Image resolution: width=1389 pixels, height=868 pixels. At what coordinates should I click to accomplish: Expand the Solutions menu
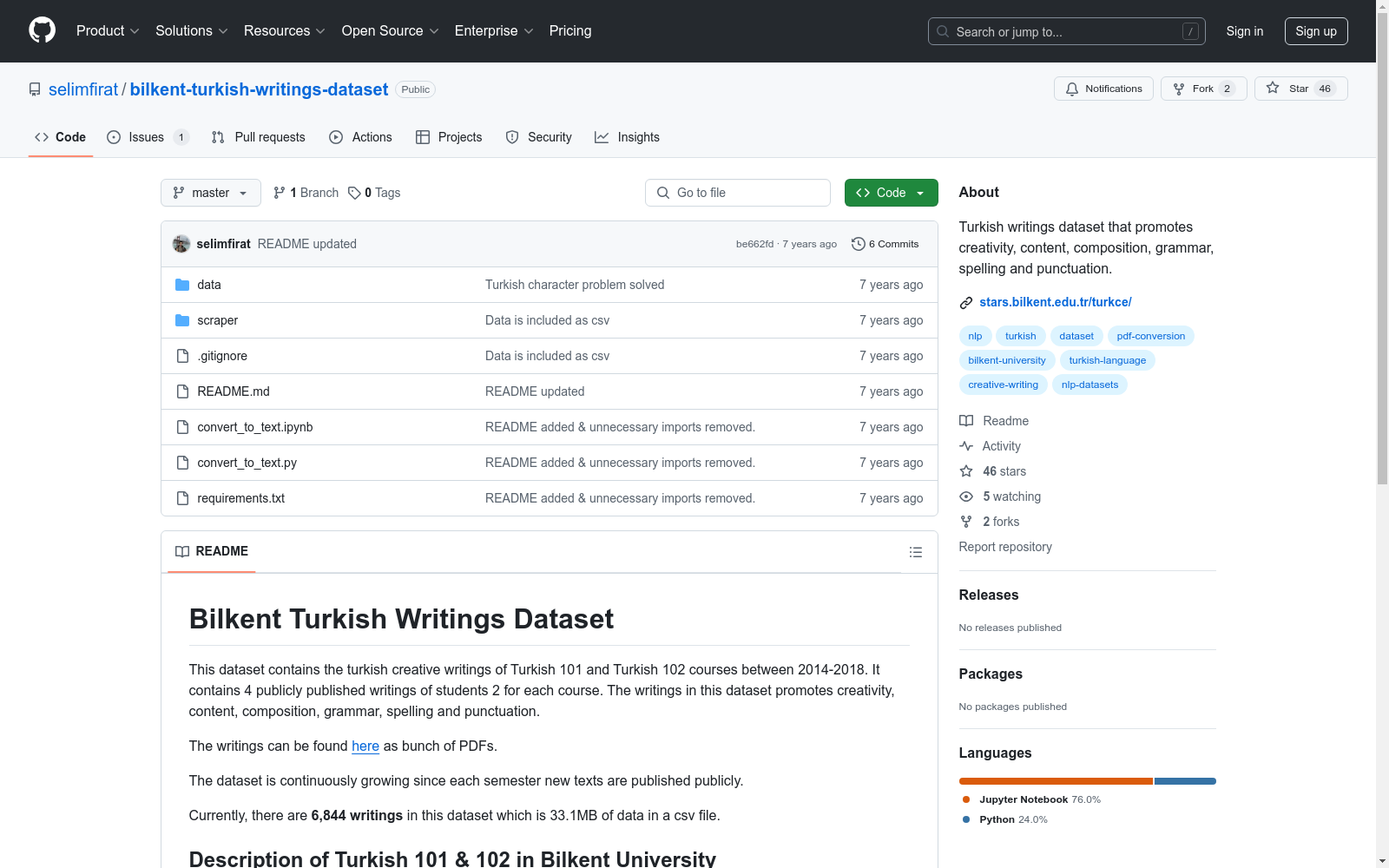192,30
